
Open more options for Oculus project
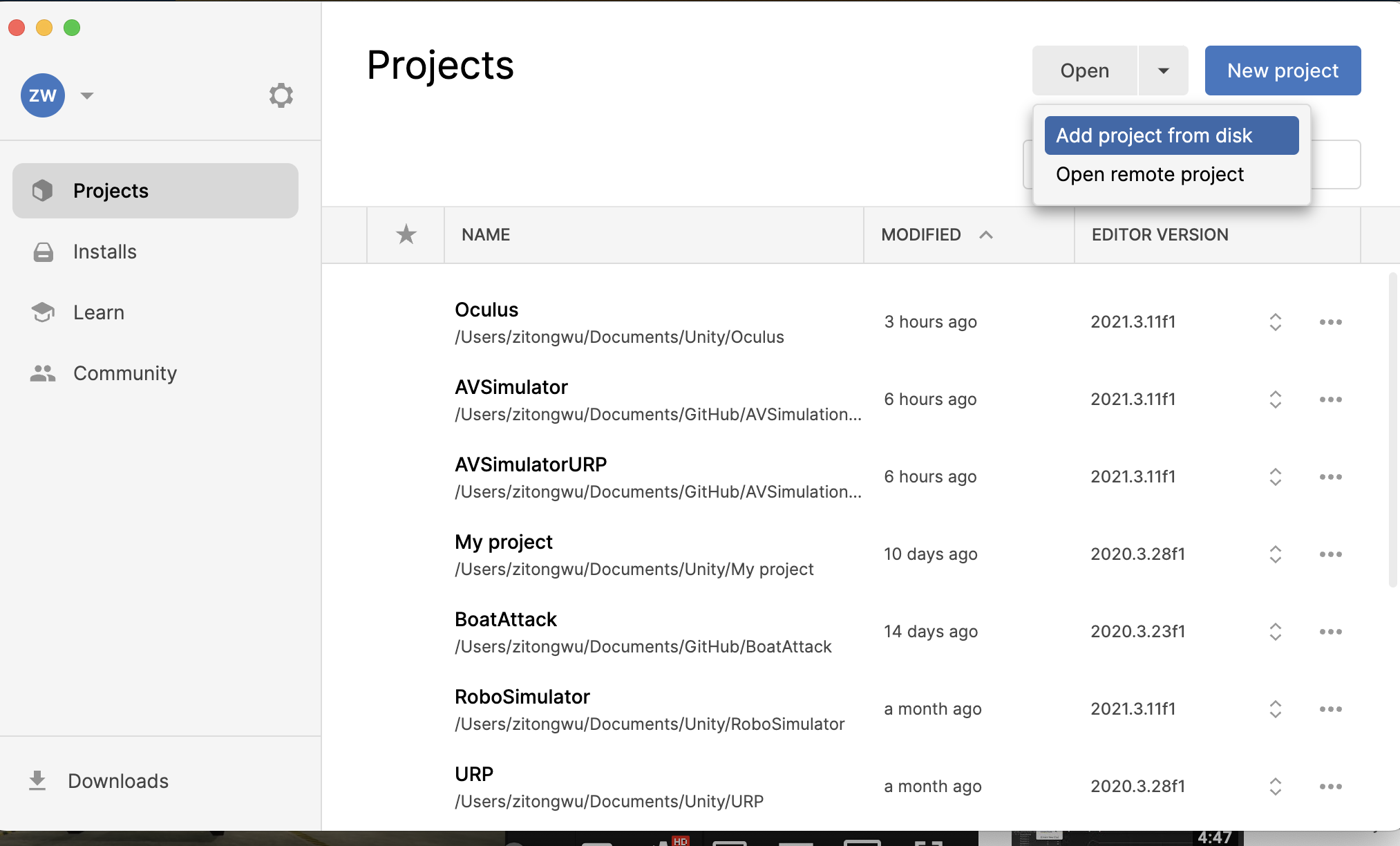[x=1330, y=322]
